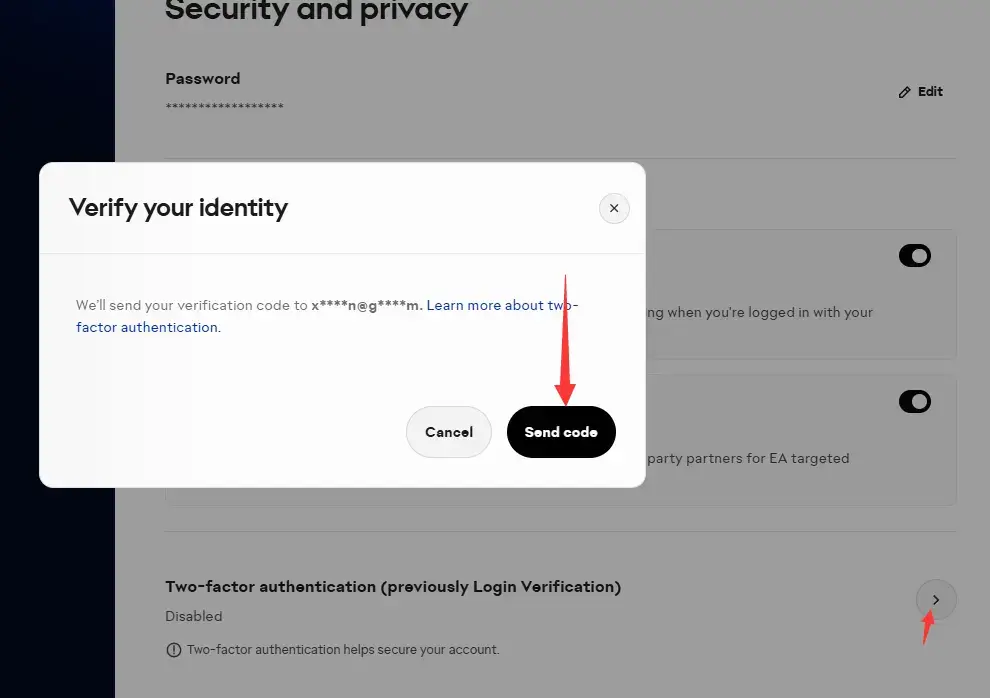Image resolution: width=990 pixels, height=698 pixels.
Task: Click the Password section label
Action: [x=203, y=79]
